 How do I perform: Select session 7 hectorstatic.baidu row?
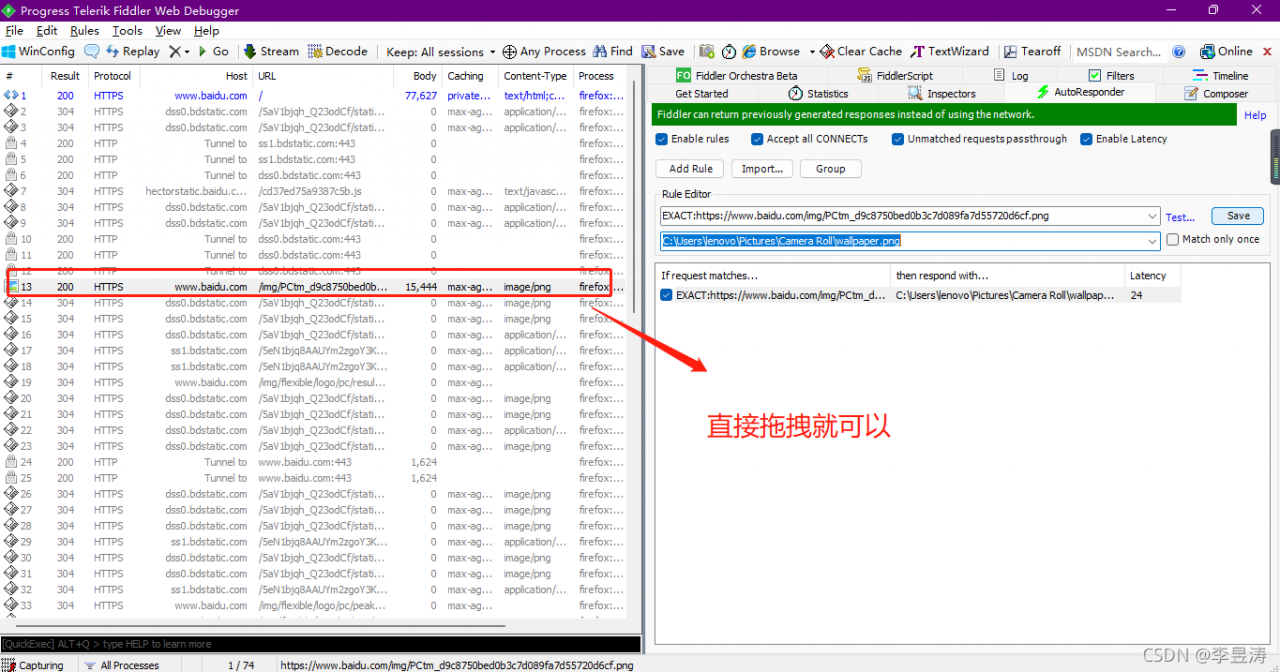[x=315, y=191]
